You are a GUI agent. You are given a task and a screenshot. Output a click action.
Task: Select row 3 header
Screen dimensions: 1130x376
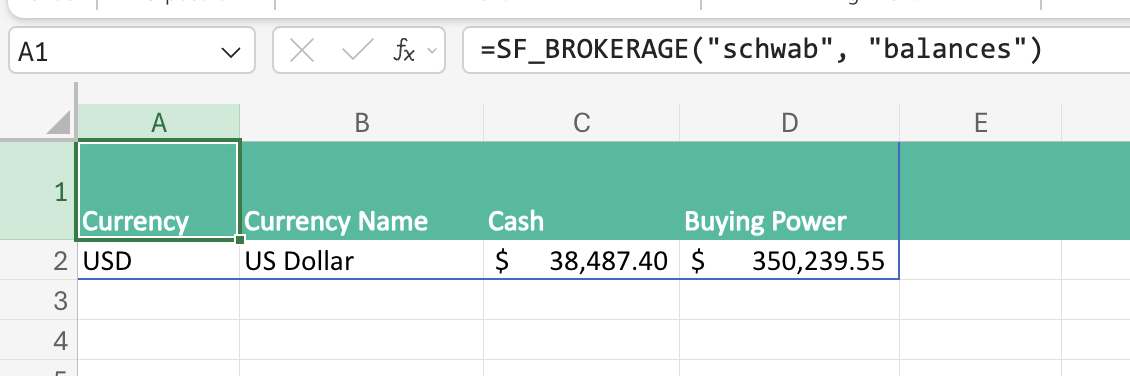[x=38, y=300]
